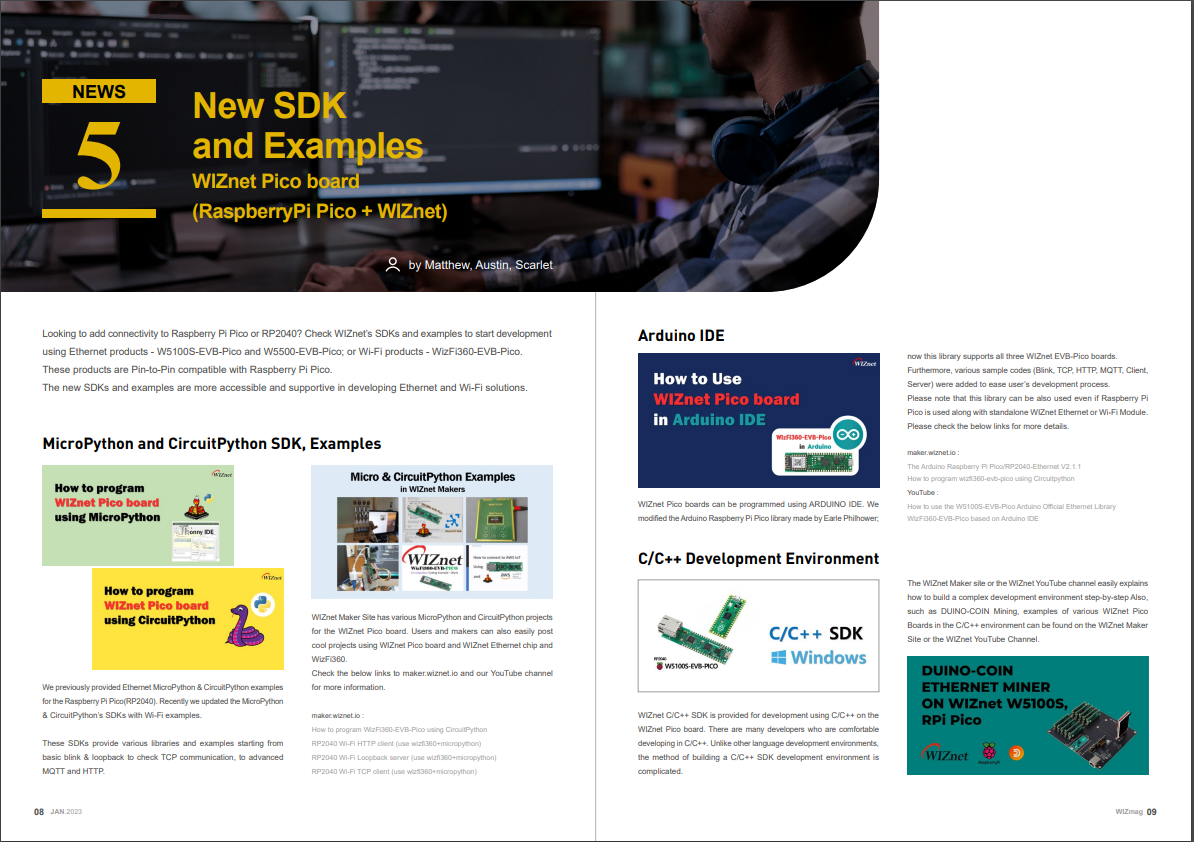Click the yellow 'NEWS' badge
The width and height of the screenshot is (1194, 842).
point(99,91)
